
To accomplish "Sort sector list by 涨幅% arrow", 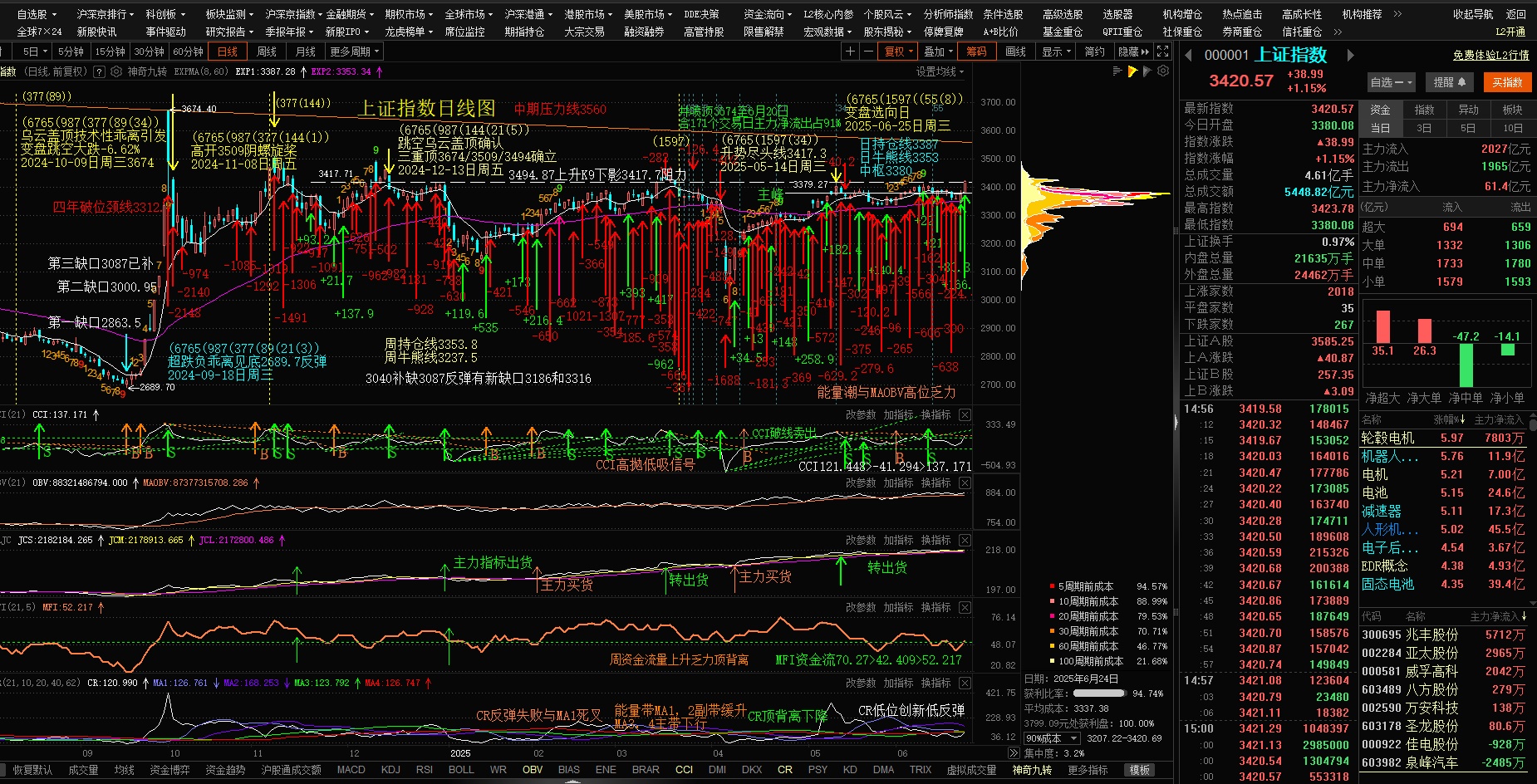I will (1462, 419).
